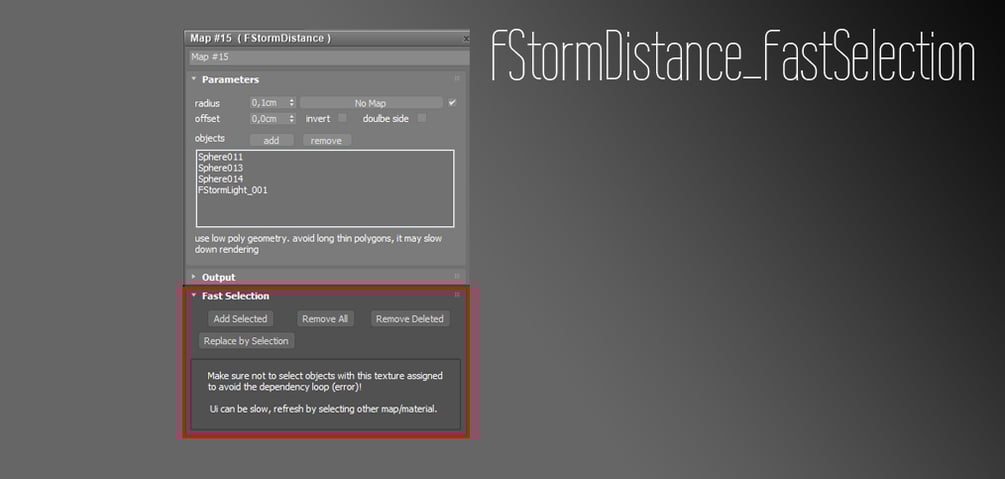Click Replace by Selection button
The image size is (1005, 479).
(246, 341)
